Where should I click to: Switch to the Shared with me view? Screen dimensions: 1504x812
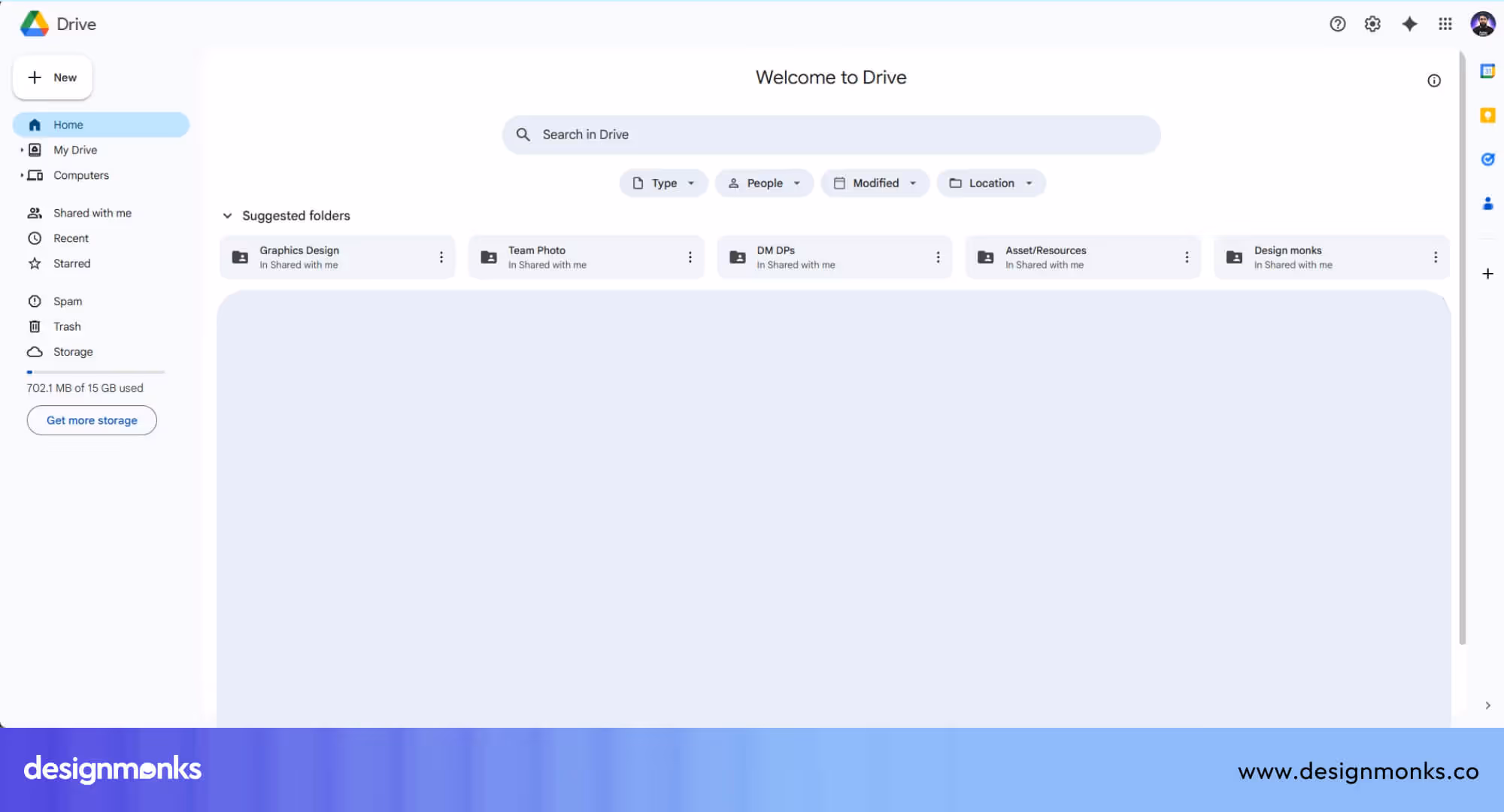[x=92, y=213]
